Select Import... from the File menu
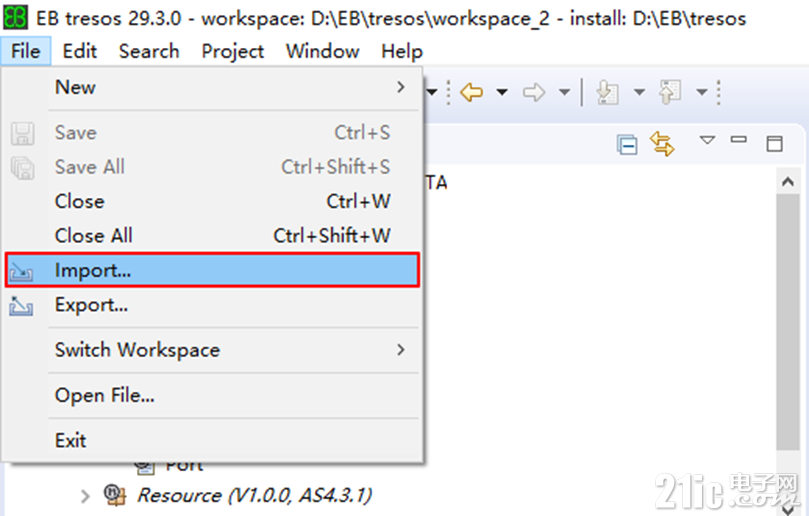The width and height of the screenshot is (809, 516). 212,270
